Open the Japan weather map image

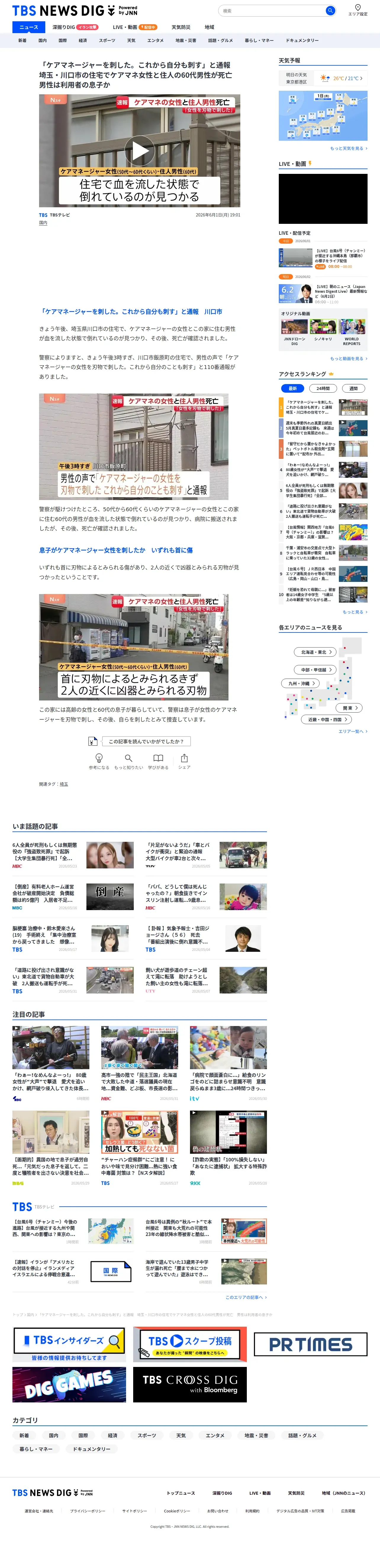click(323, 116)
